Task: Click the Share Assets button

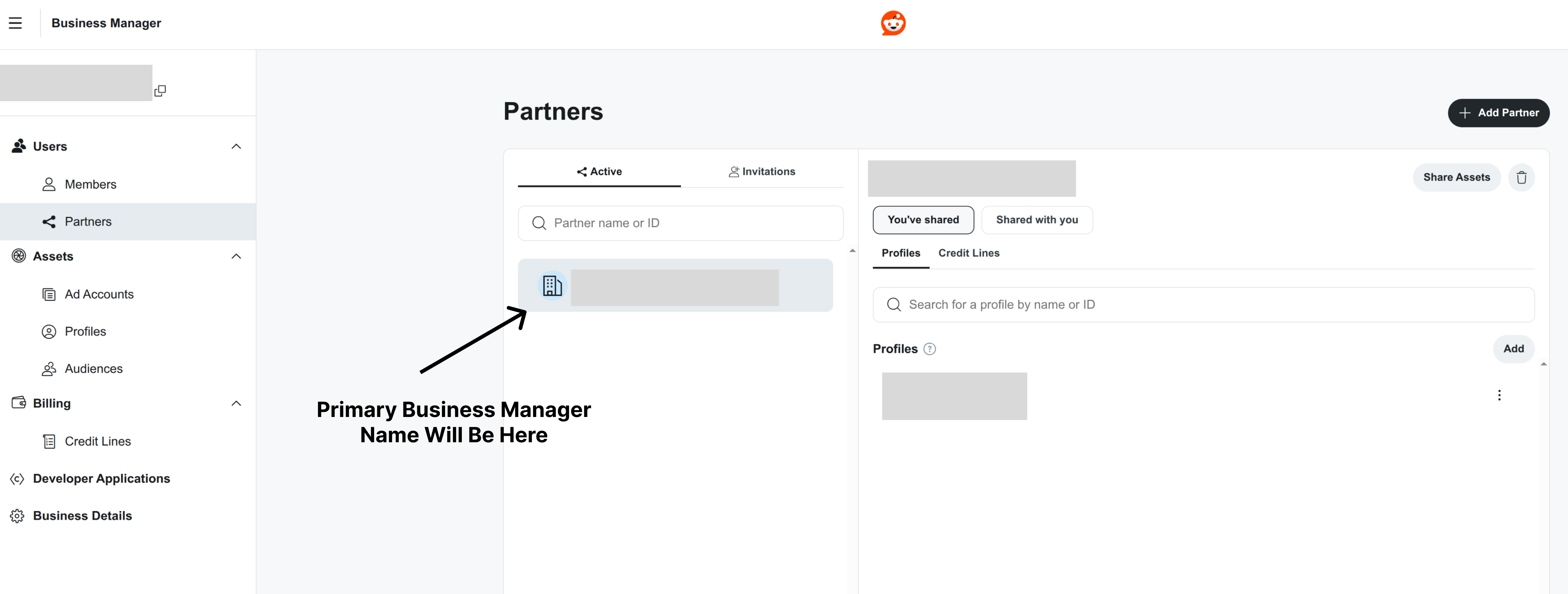Action: point(1456,177)
